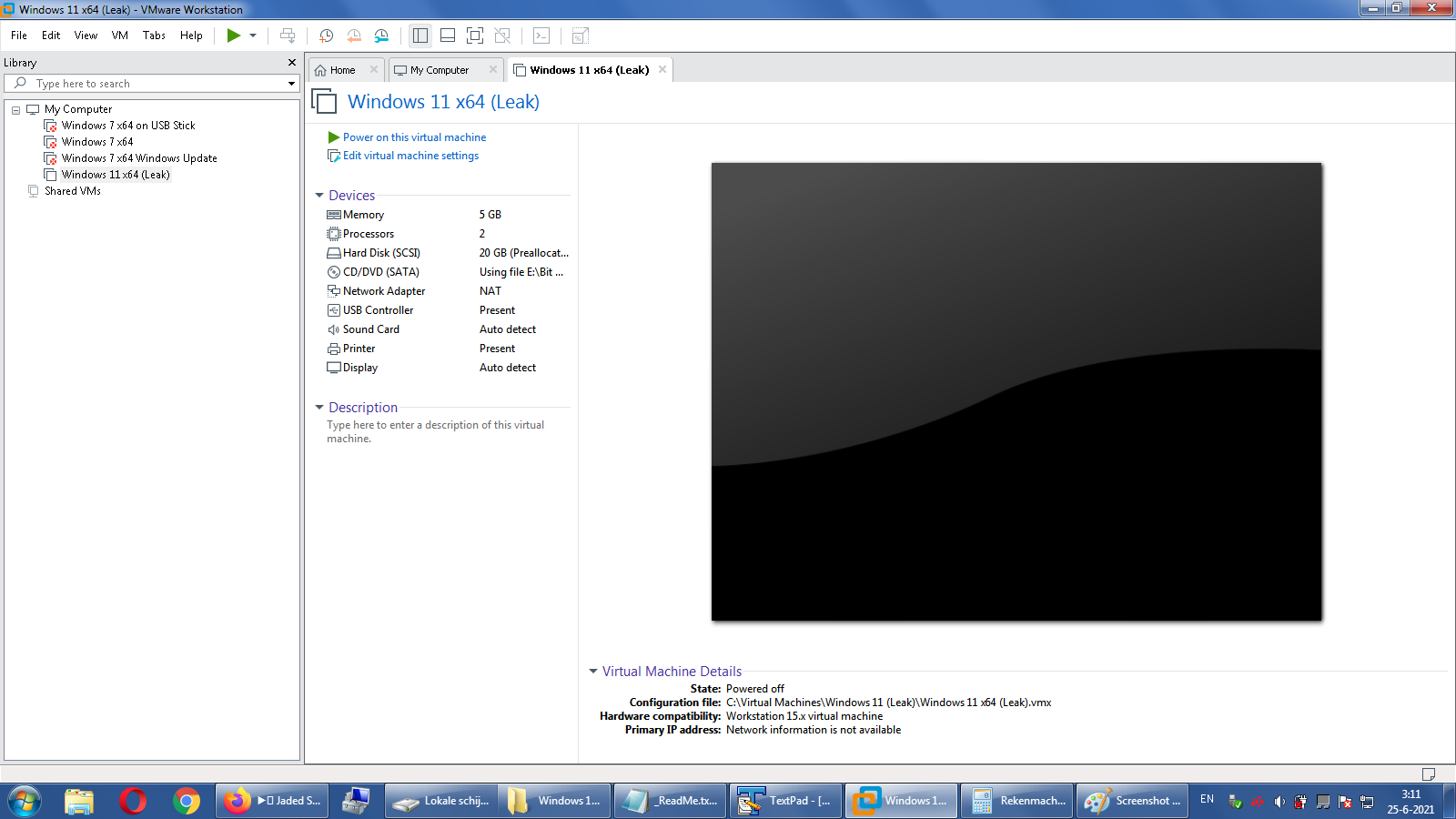Image resolution: width=1456 pixels, height=819 pixels.
Task: Click the green Power On toolbar button
Action: click(x=234, y=35)
